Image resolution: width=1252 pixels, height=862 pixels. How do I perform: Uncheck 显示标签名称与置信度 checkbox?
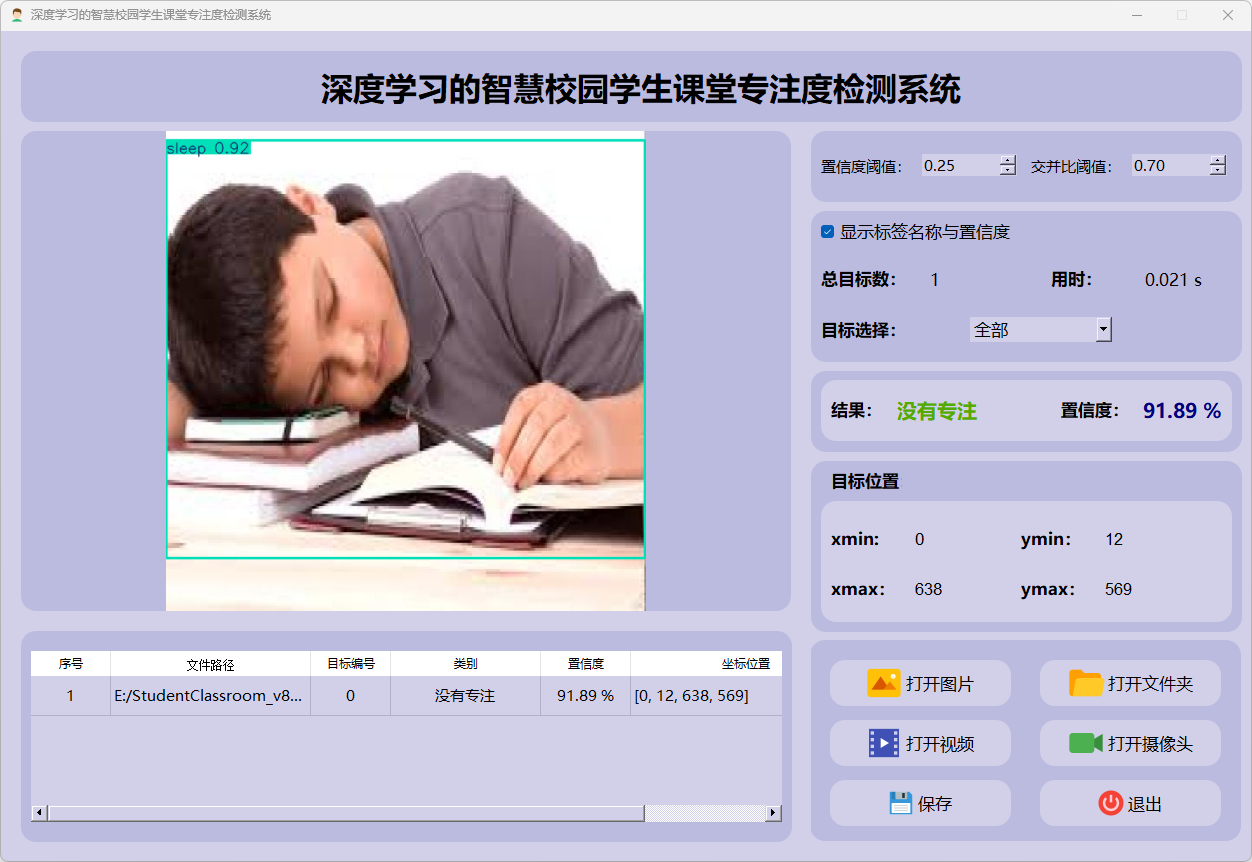(x=827, y=232)
